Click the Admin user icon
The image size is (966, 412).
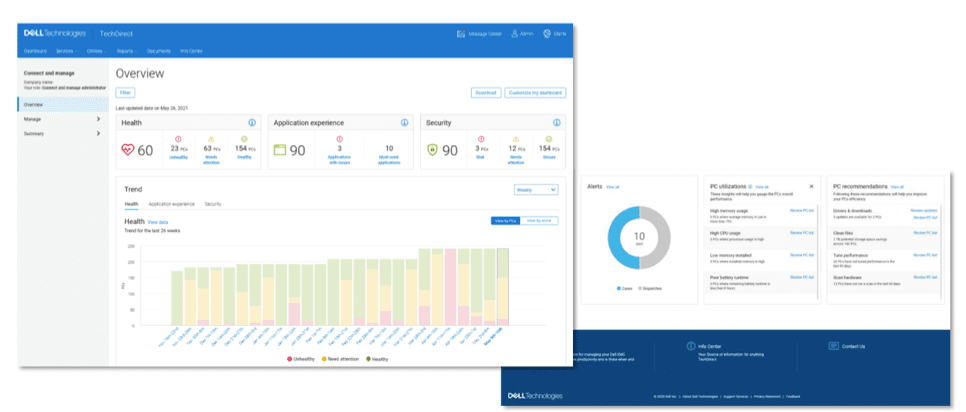pyautogui.click(x=514, y=34)
